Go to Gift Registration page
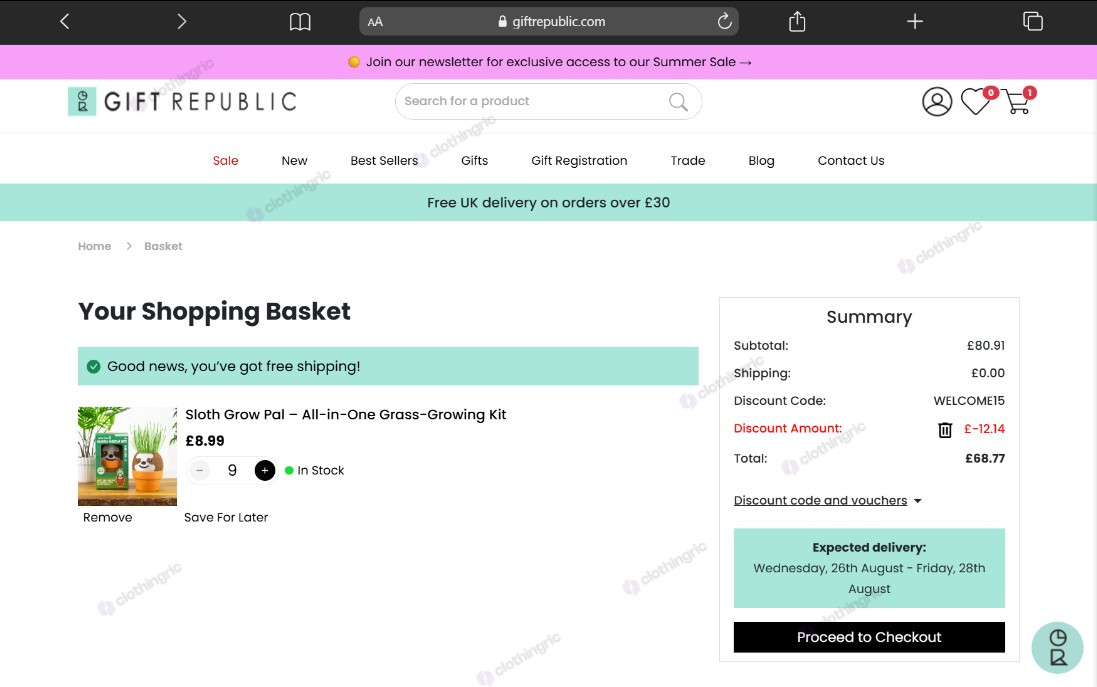 tap(579, 161)
